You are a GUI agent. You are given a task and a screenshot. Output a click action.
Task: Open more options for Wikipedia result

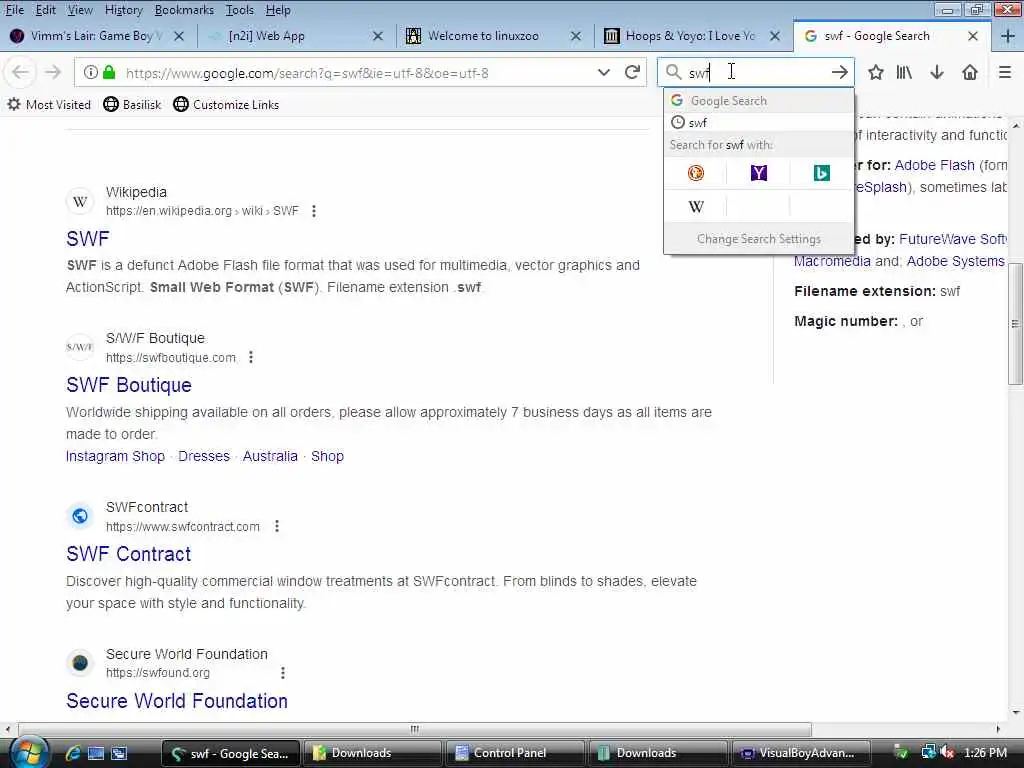[314, 211]
